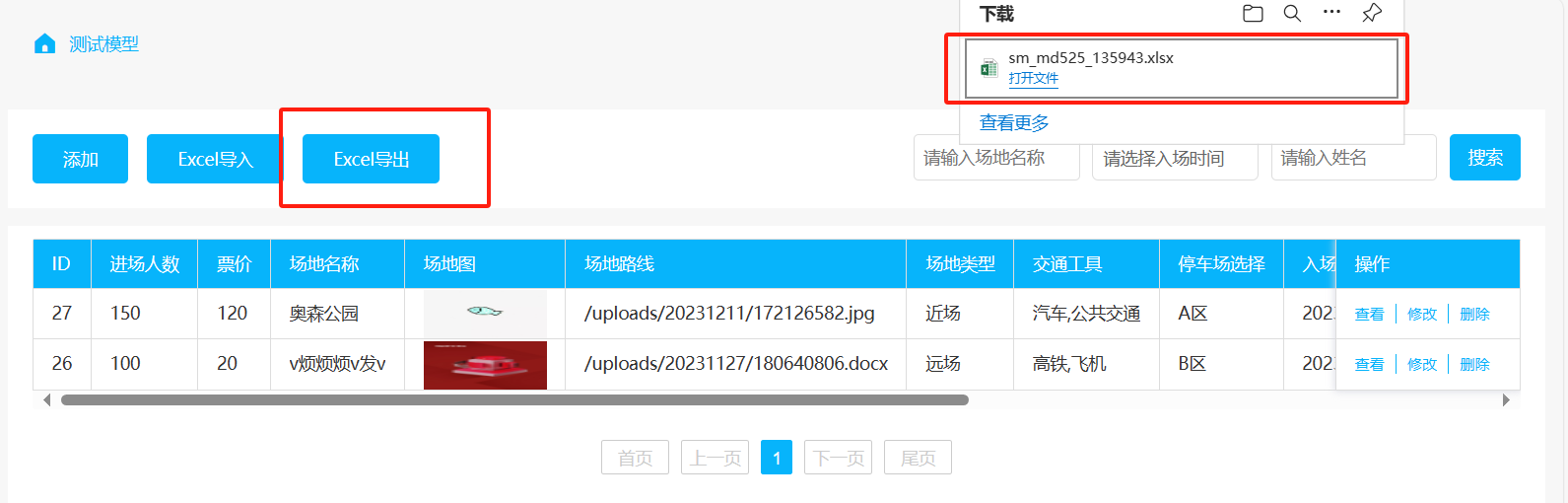Open the 请选择入场时间 date picker
This screenshot has height=503, width=1568.
1174,159
